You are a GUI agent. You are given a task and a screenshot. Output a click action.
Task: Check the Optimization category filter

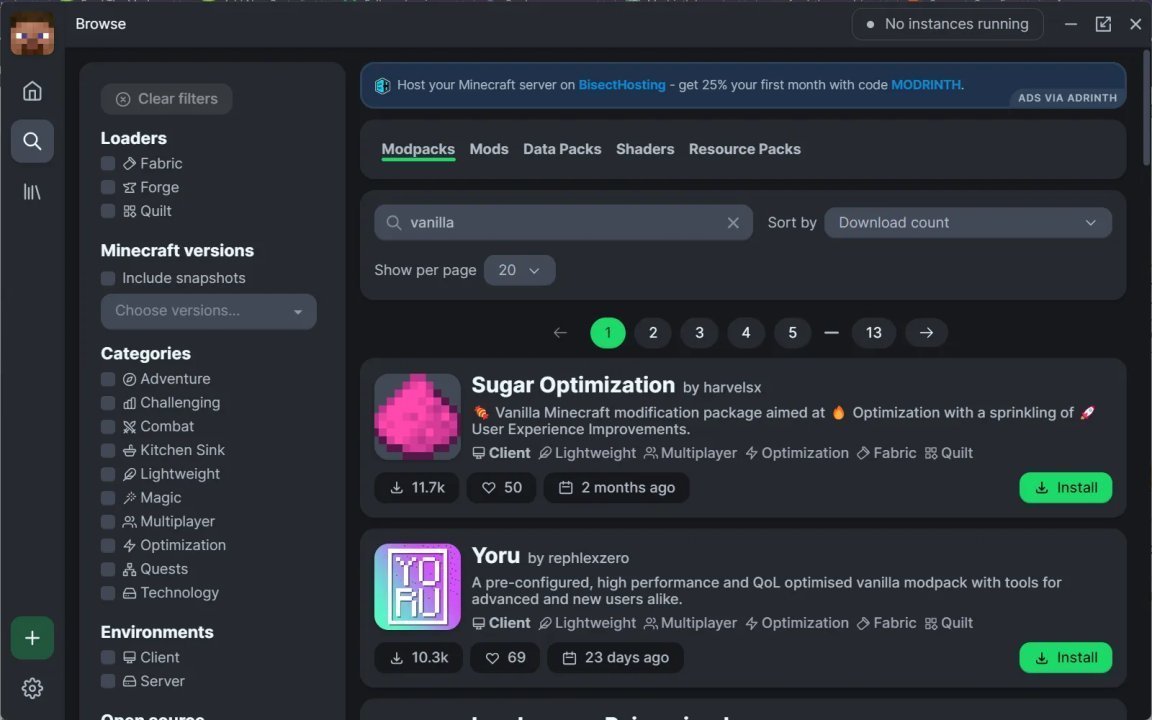point(108,546)
